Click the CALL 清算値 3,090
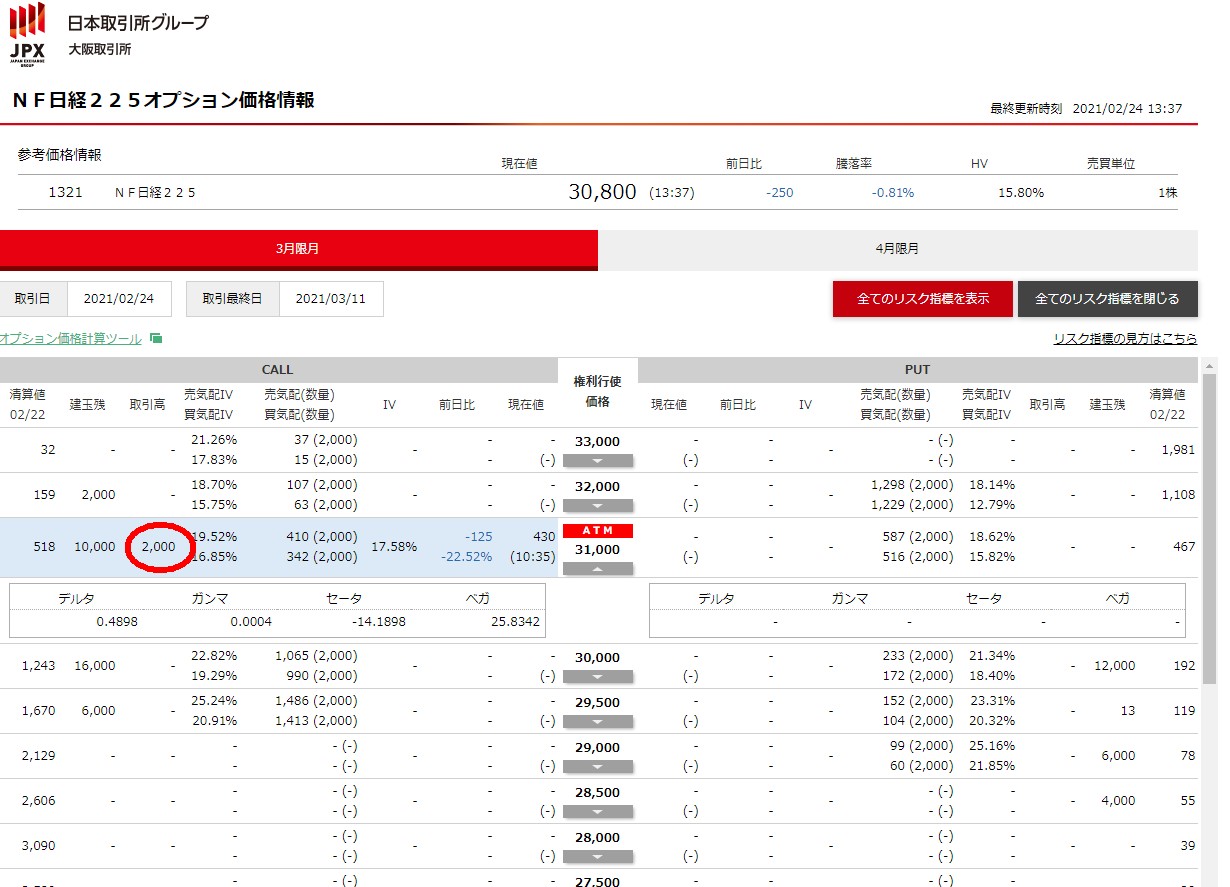 tap(38, 846)
